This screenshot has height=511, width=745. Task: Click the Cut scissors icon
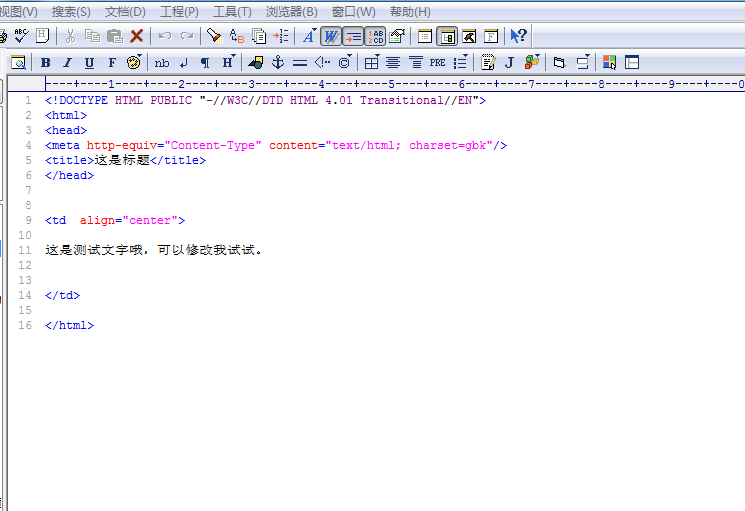point(70,36)
